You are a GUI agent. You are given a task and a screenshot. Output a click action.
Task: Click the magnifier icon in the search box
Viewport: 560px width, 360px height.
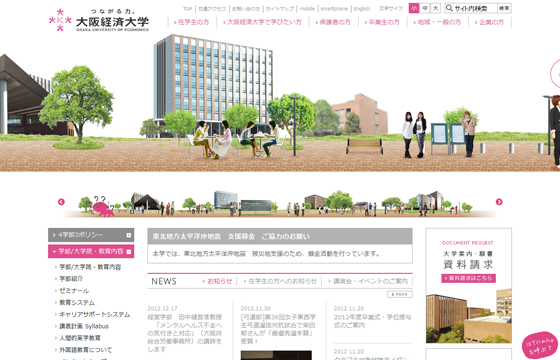coord(449,8)
